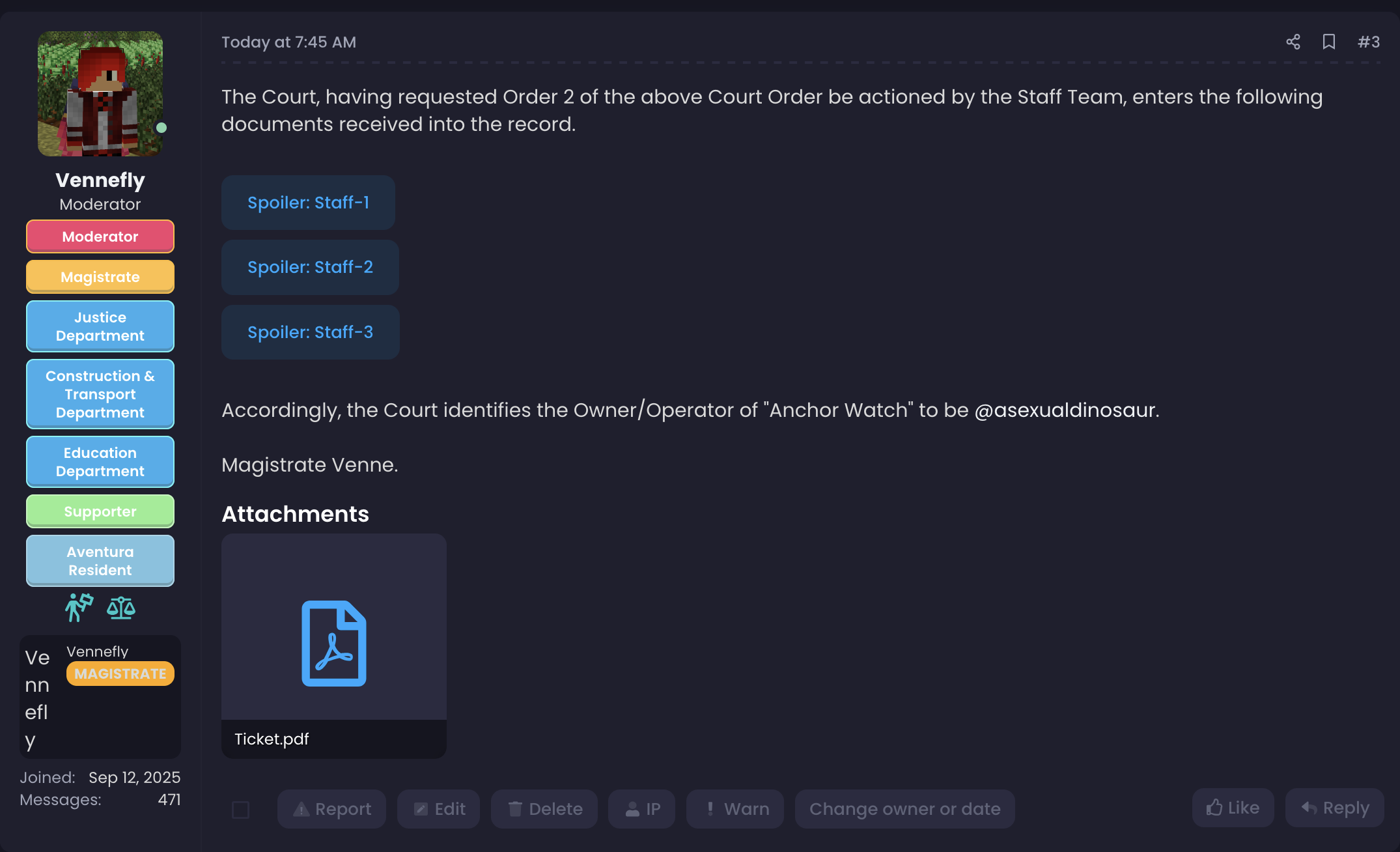Click the protester flag badge icon
1400x852 pixels.
(79, 608)
